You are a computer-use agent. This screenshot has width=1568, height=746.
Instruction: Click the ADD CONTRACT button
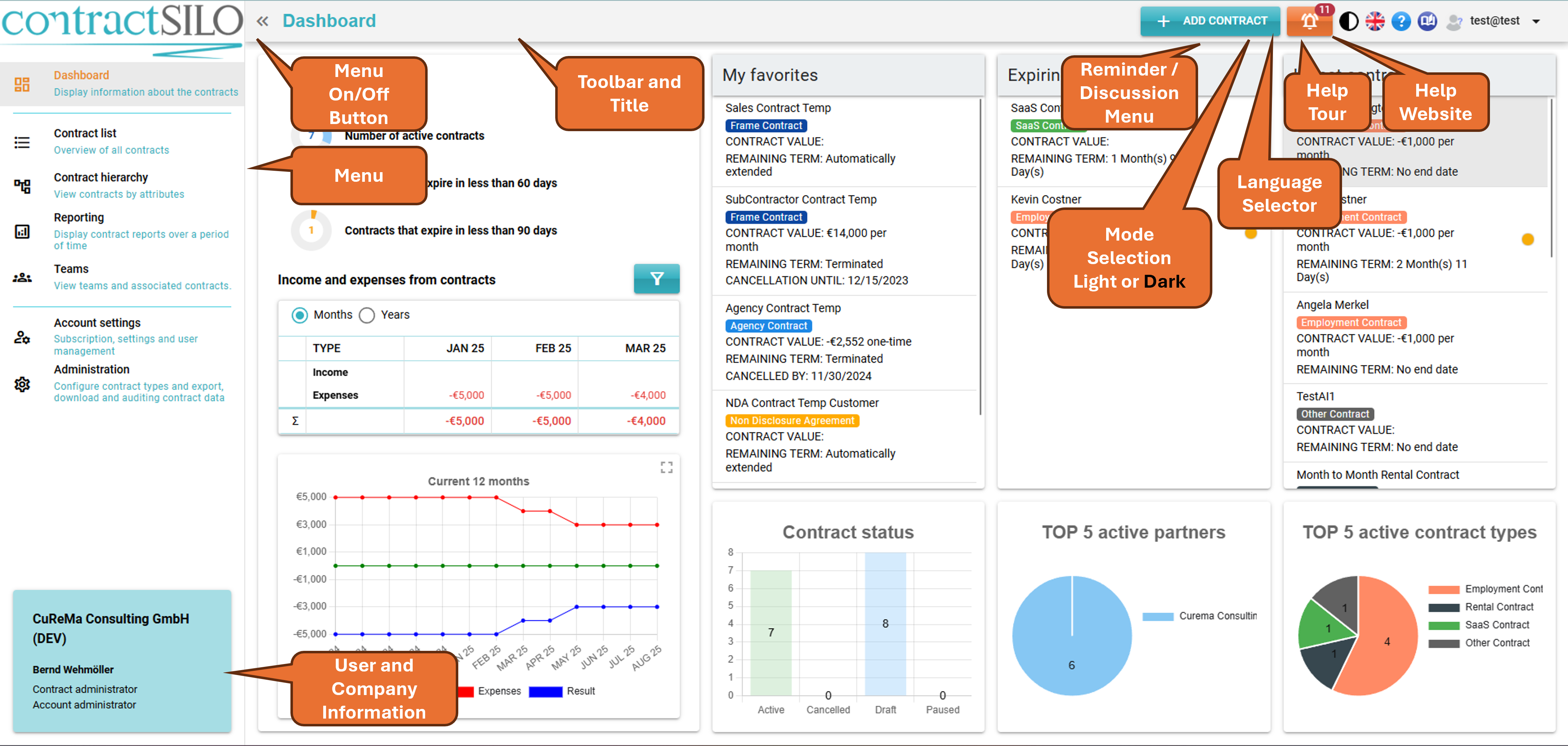1210,21
